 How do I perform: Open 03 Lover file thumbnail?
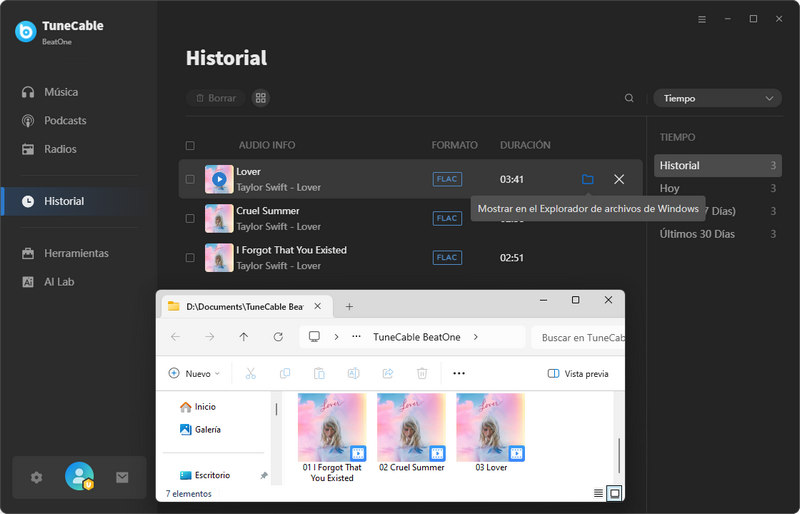pos(491,427)
